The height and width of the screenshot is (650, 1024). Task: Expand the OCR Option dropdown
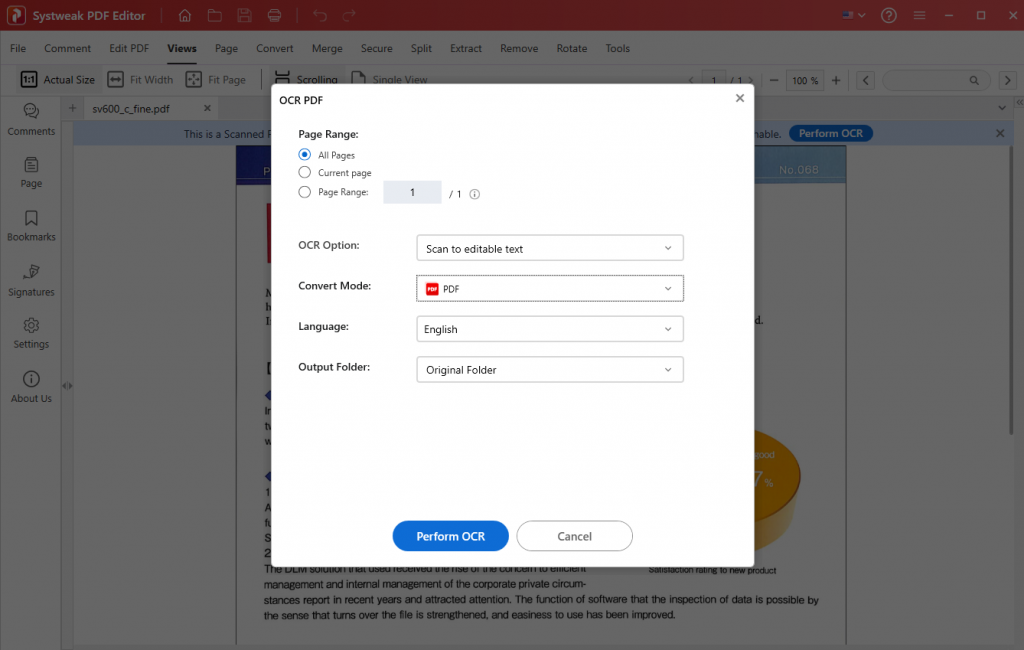[x=549, y=248]
